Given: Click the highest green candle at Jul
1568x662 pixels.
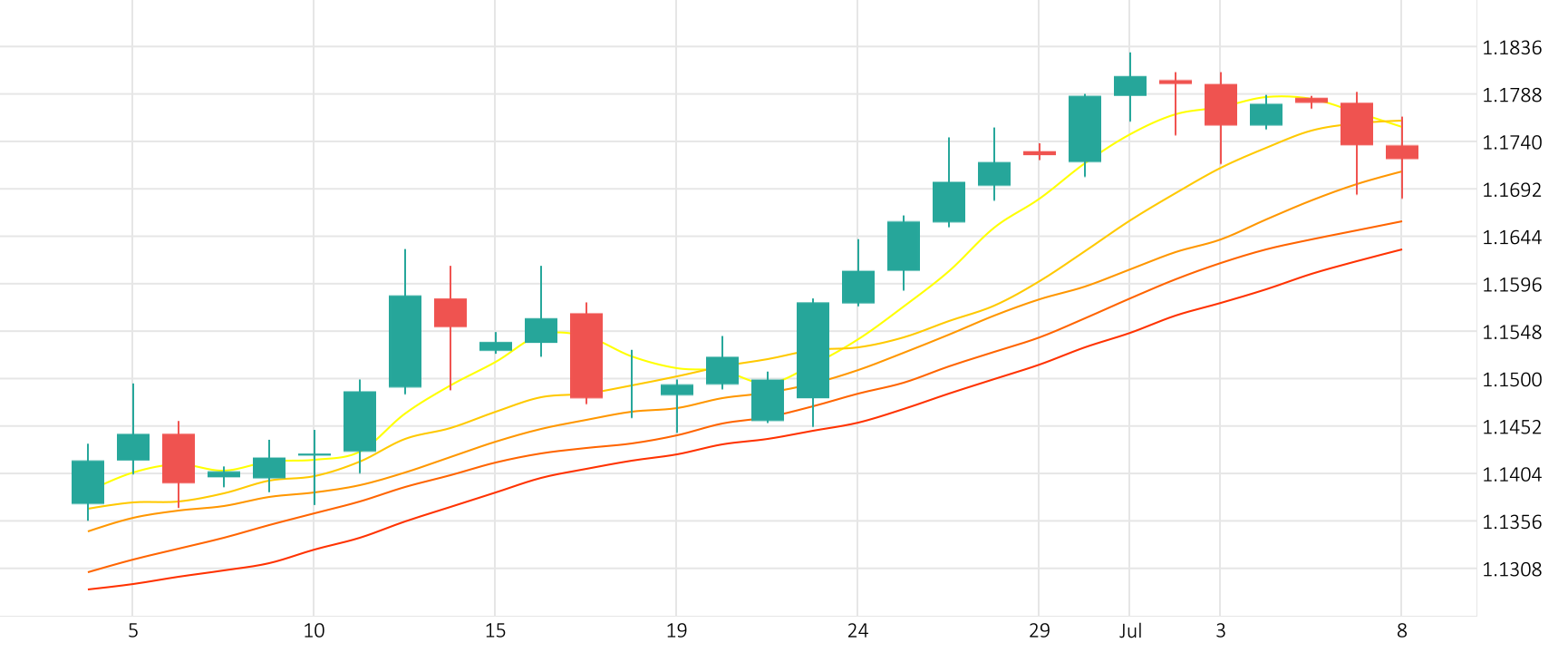Looking at the screenshot, I should [1130, 86].
